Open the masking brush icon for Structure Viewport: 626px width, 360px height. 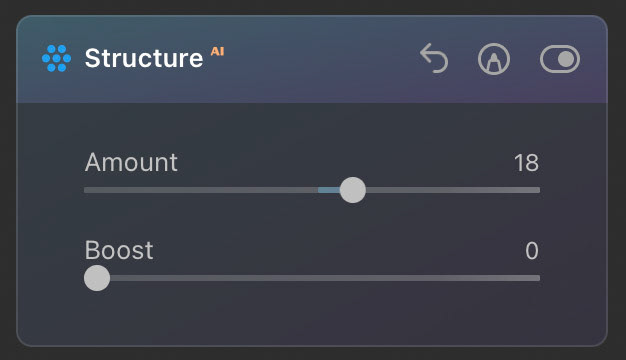click(x=494, y=59)
